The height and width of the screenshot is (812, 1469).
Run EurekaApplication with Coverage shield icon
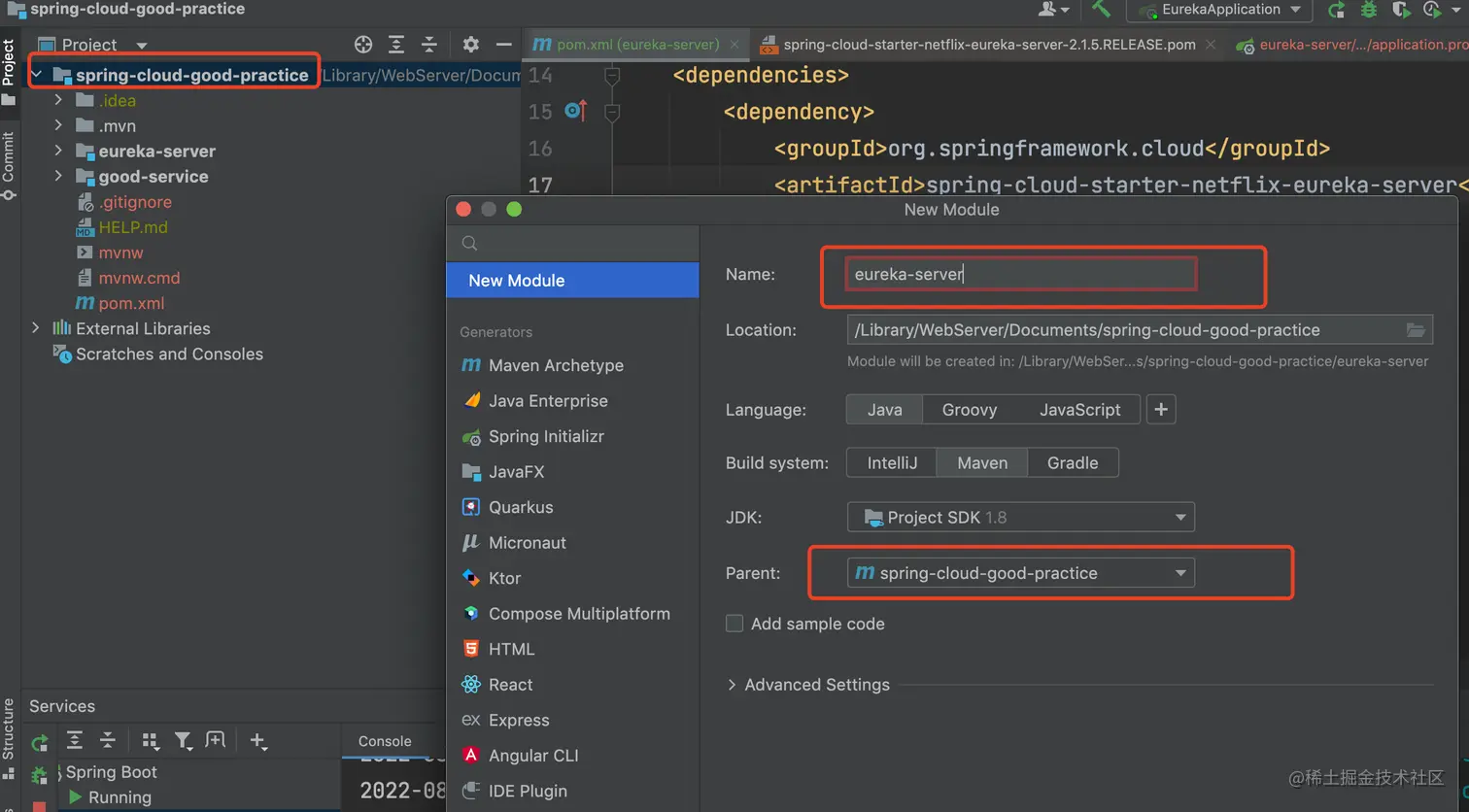1400,10
